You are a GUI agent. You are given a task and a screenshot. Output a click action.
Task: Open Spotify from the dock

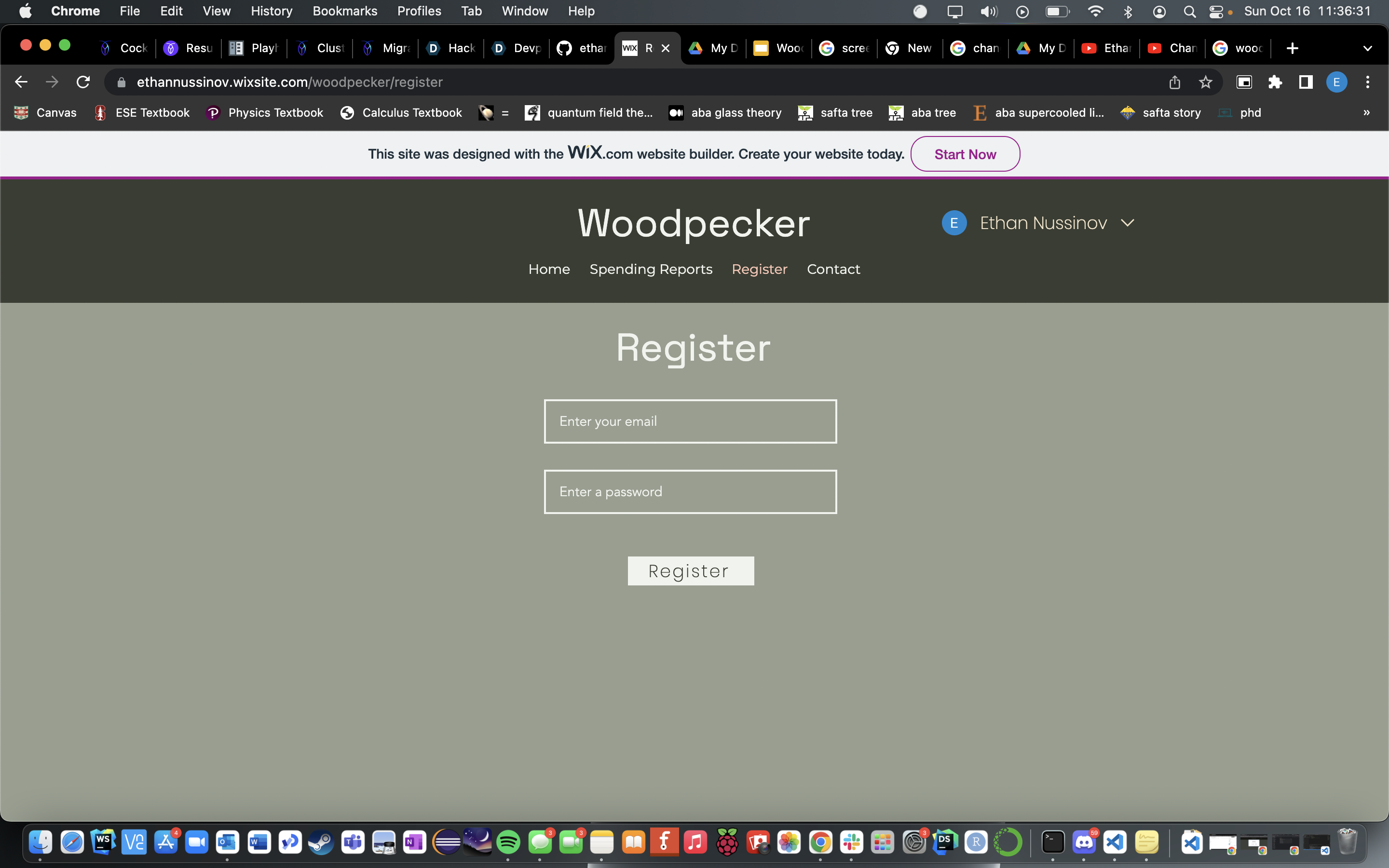click(508, 842)
